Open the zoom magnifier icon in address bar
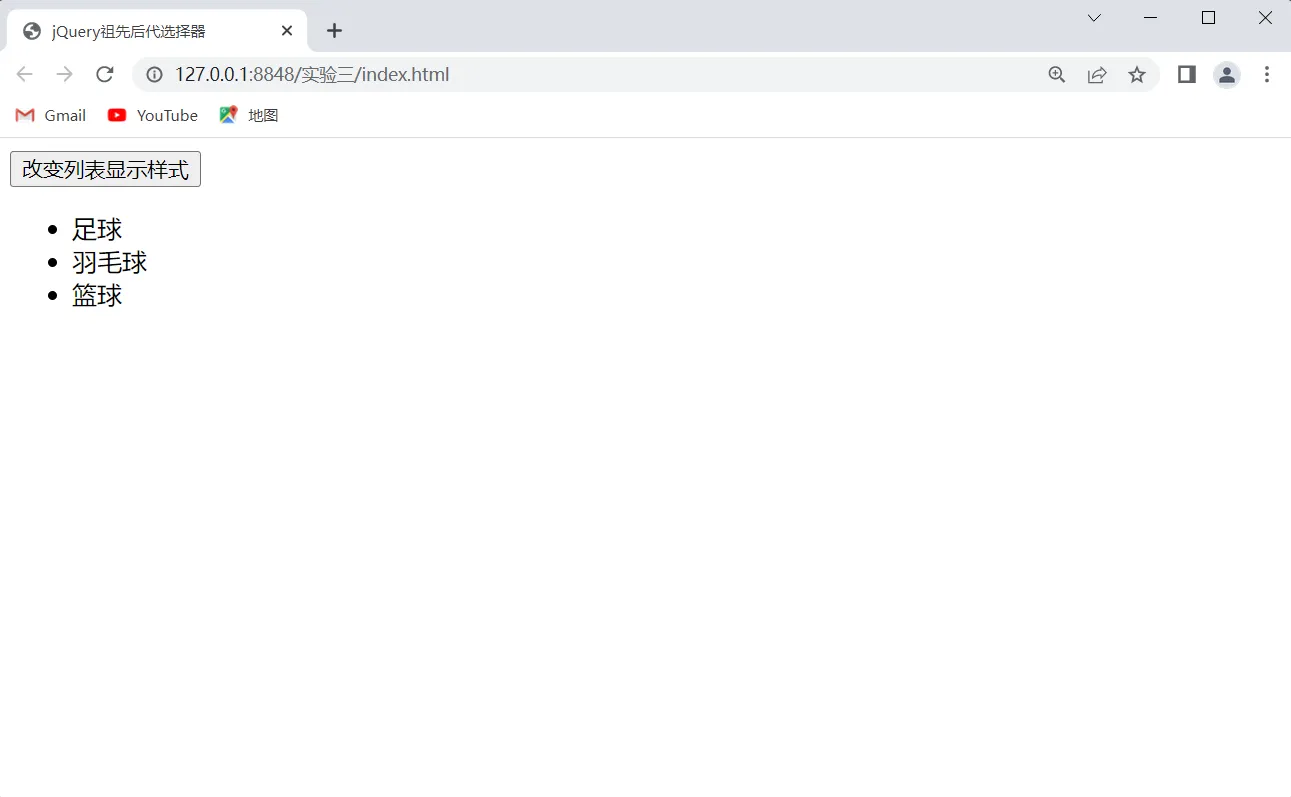1291x797 pixels. [1057, 74]
